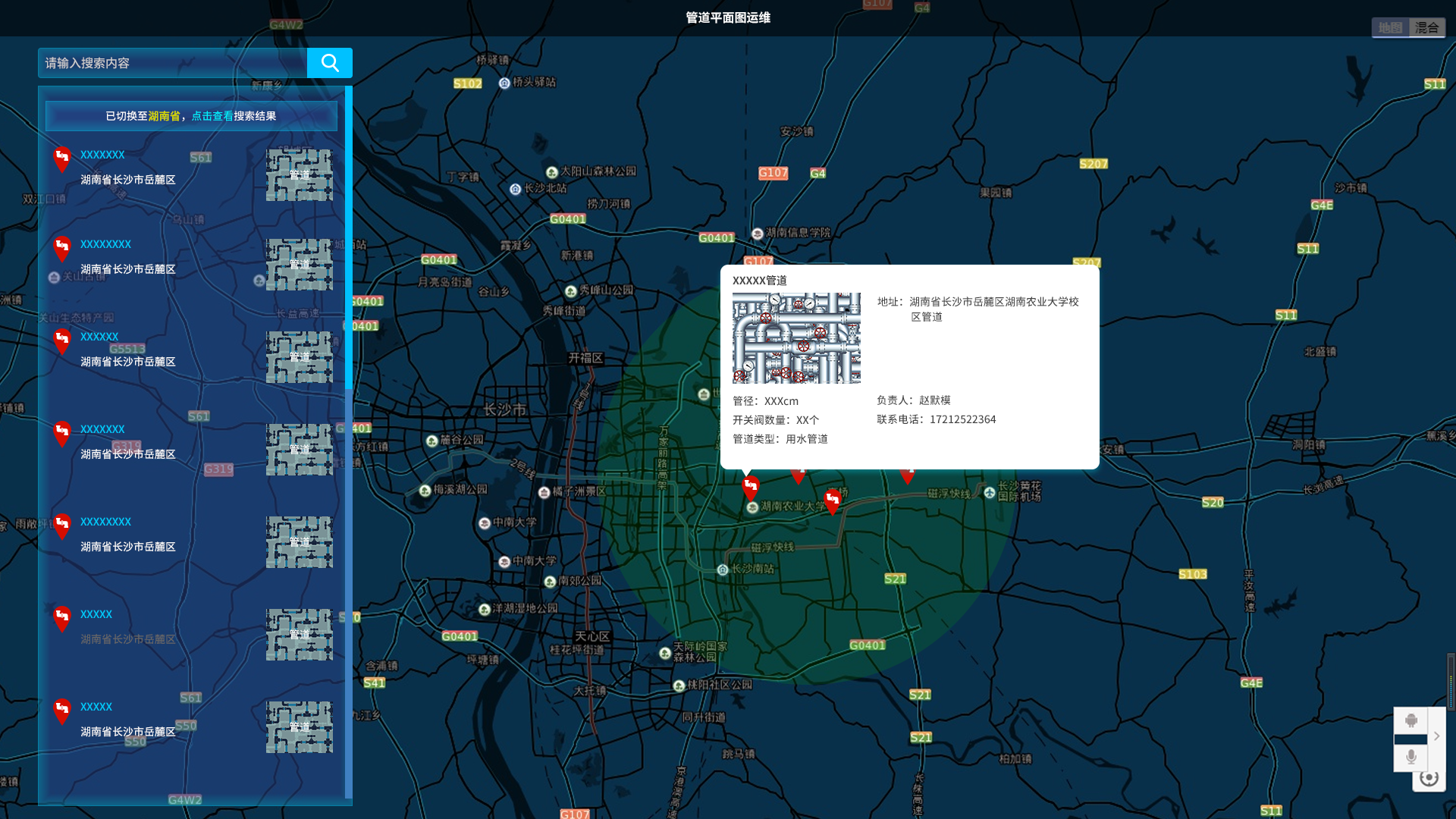
Task: Click the 秀峰山公园 park icon
Action: pos(571,292)
